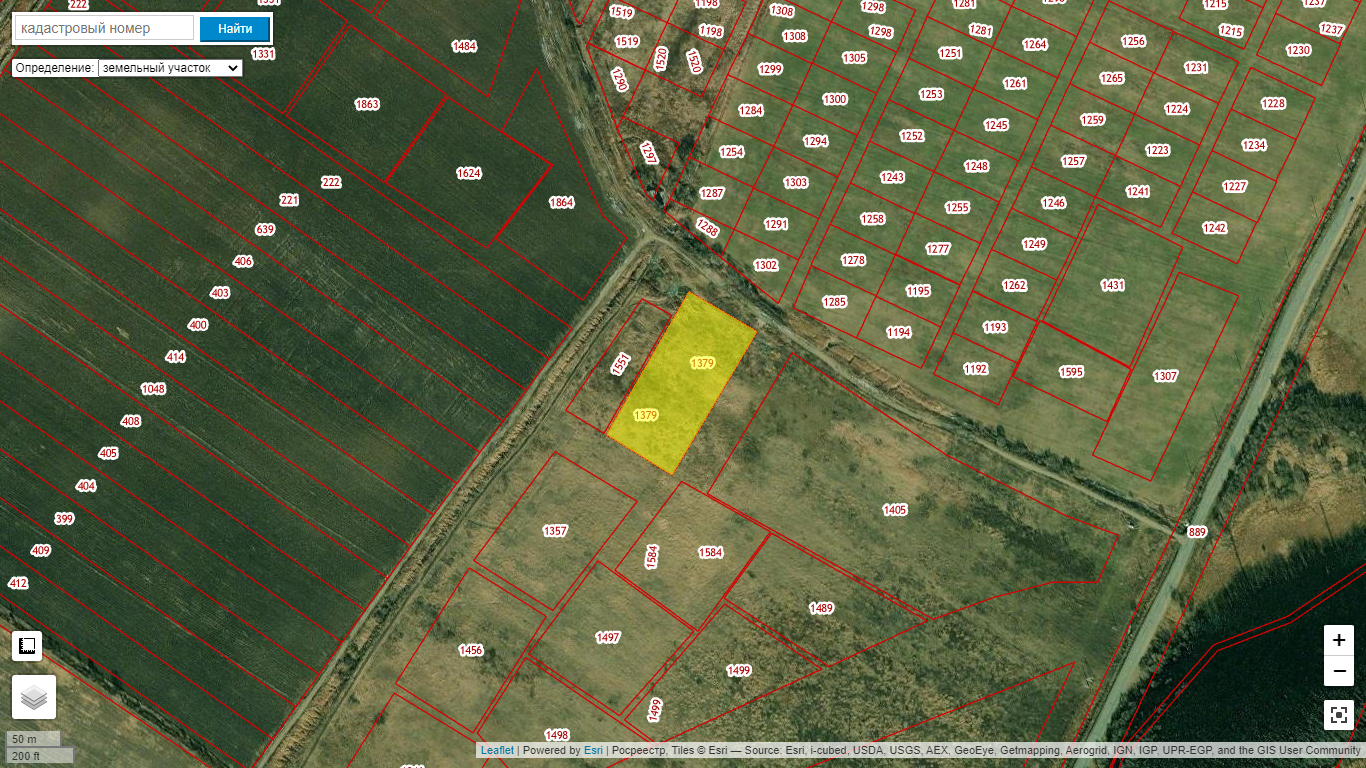The height and width of the screenshot is (768, 1366).
Task: Select parcel strip labeled 639
Action: pos(265,229)
